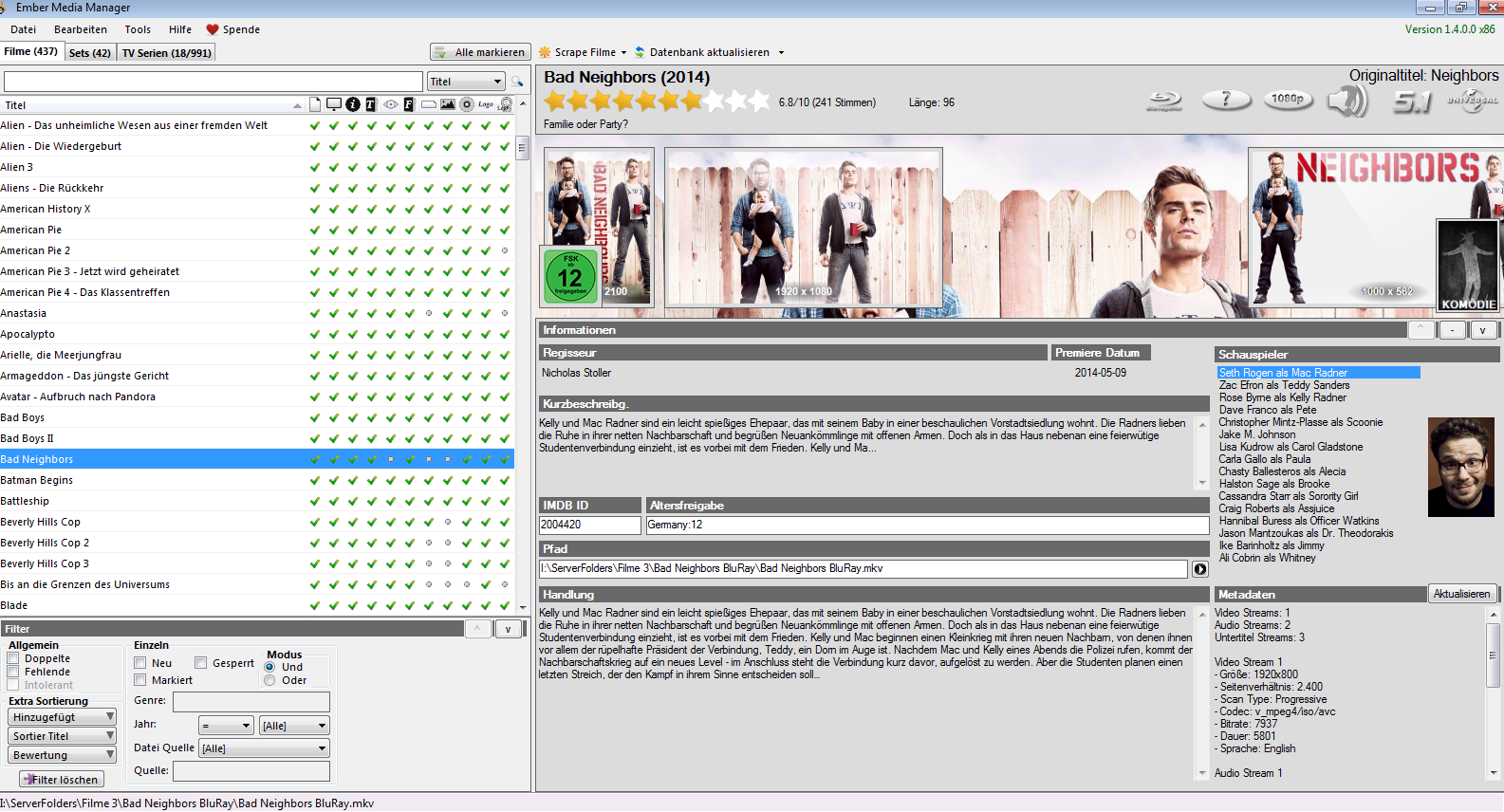
Task: Select the Und mode radio button
Action: point(269,667)
